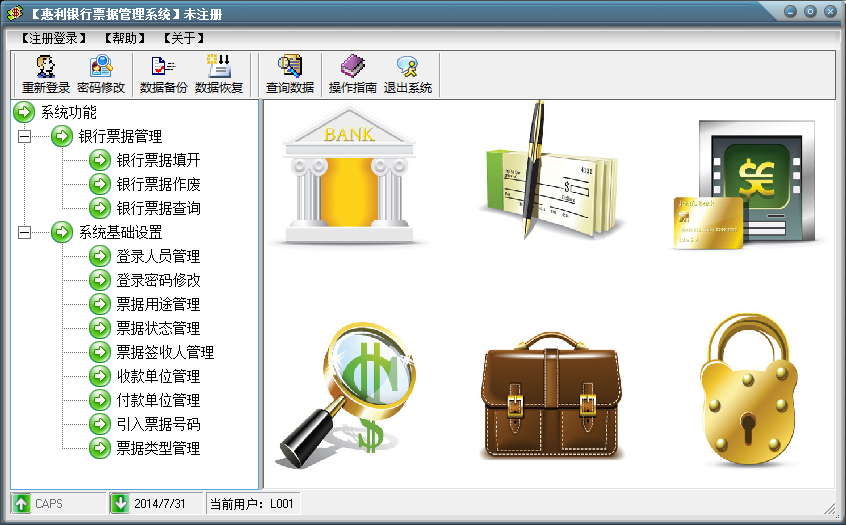Click the CAPS status bar text
The image size is (846, 525).
tap(49, 503)
